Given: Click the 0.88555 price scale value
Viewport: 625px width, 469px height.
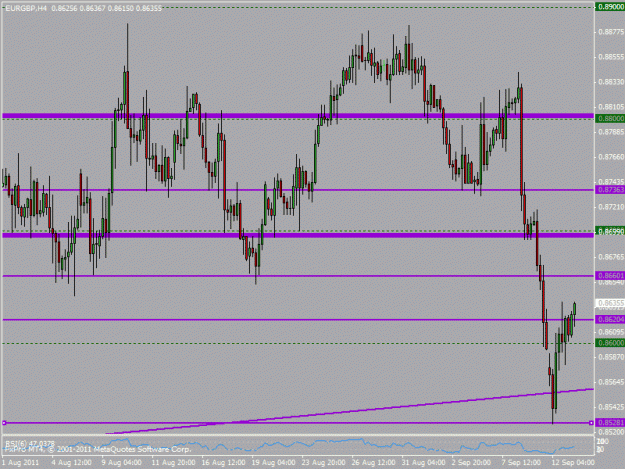Looking at the screenshot, I should (x=611, y=57).
